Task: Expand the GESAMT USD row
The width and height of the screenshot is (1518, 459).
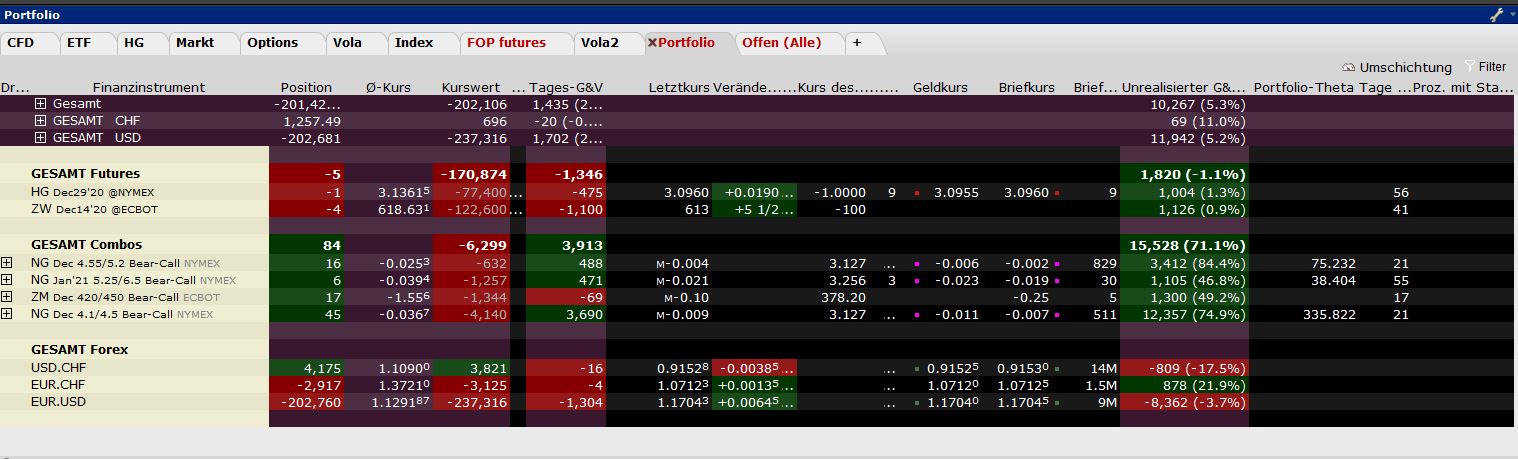Action: click(40, 138)
